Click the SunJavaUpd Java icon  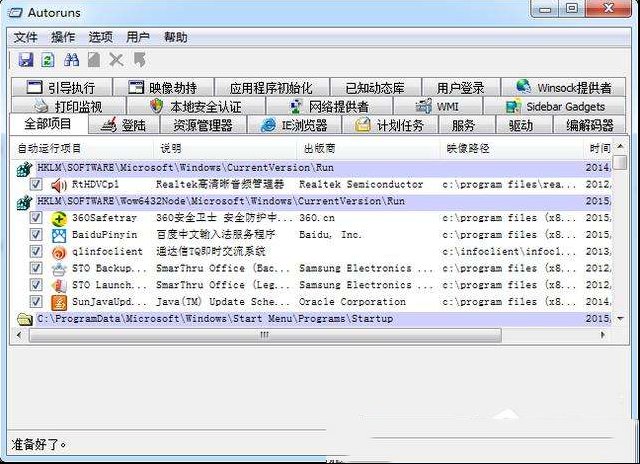point(59,302)
